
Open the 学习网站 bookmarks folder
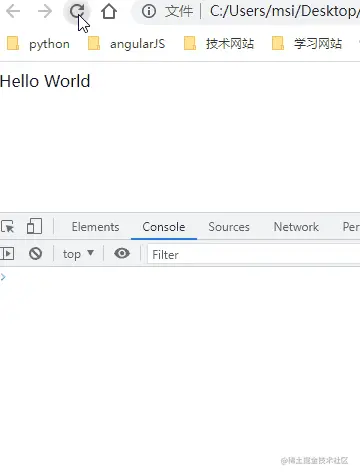click(307, 44)
